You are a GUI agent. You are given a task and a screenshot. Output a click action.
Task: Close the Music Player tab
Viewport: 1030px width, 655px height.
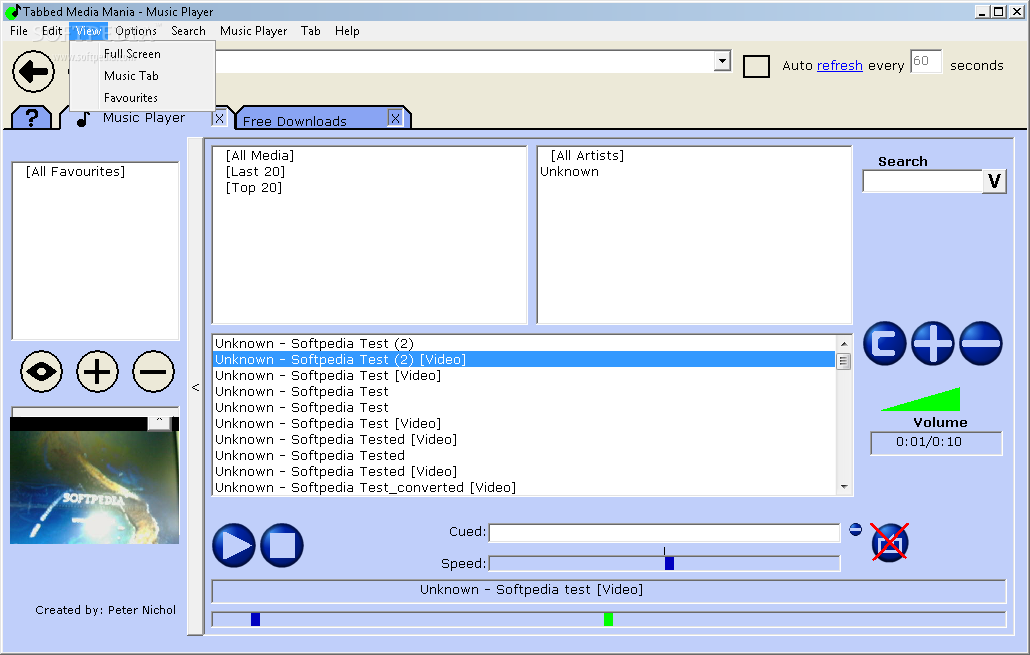219,118
